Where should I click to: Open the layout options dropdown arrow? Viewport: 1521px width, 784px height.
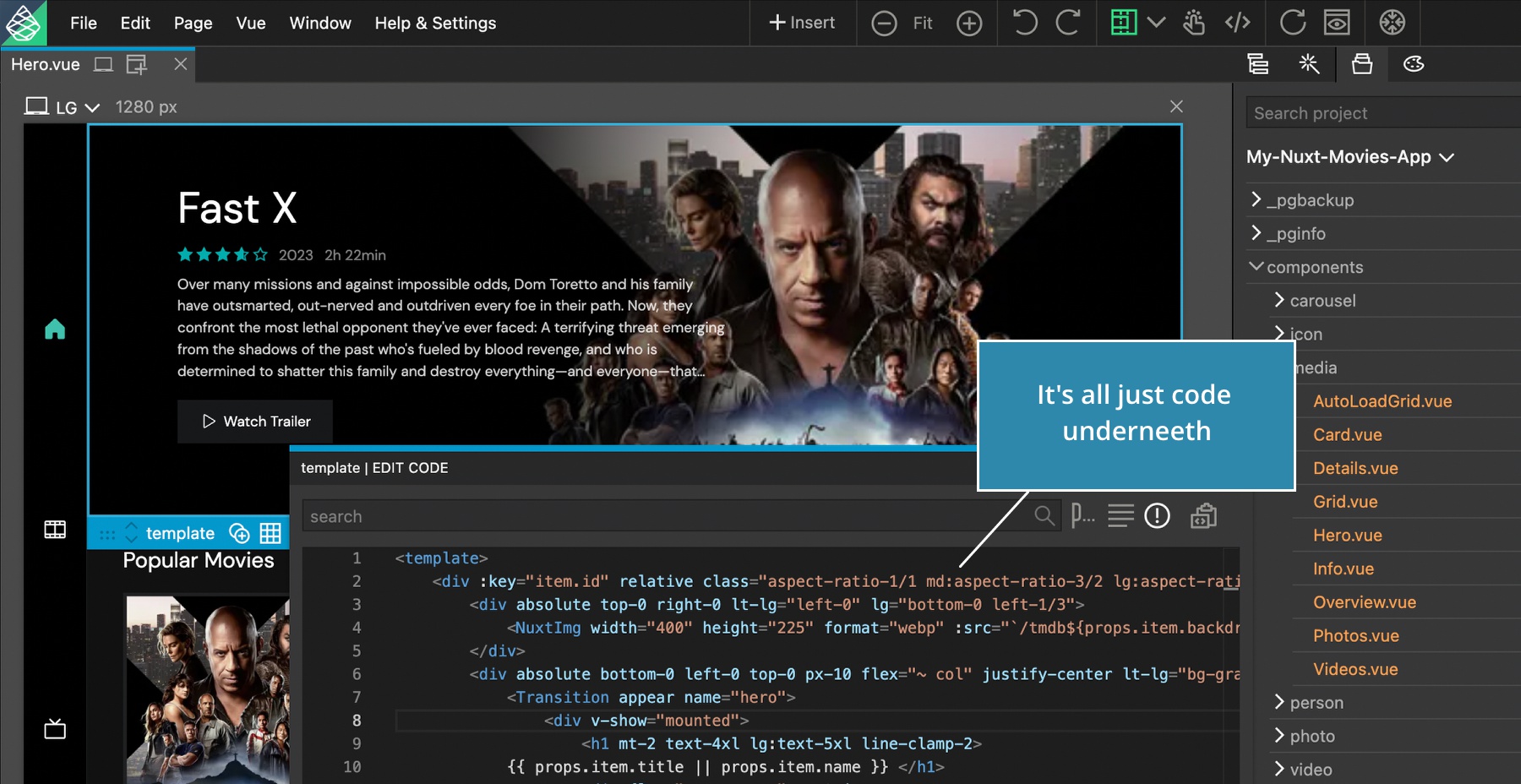(1156, 23)
